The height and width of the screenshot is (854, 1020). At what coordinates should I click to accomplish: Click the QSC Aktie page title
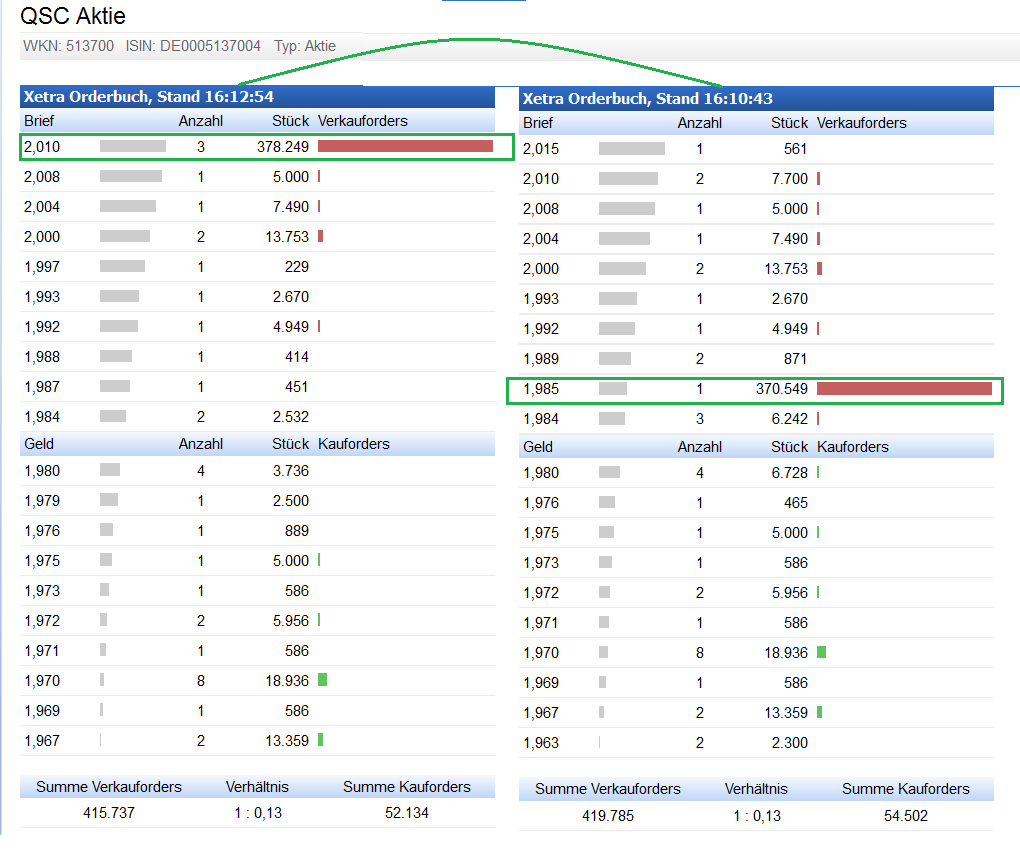(73, 17)
